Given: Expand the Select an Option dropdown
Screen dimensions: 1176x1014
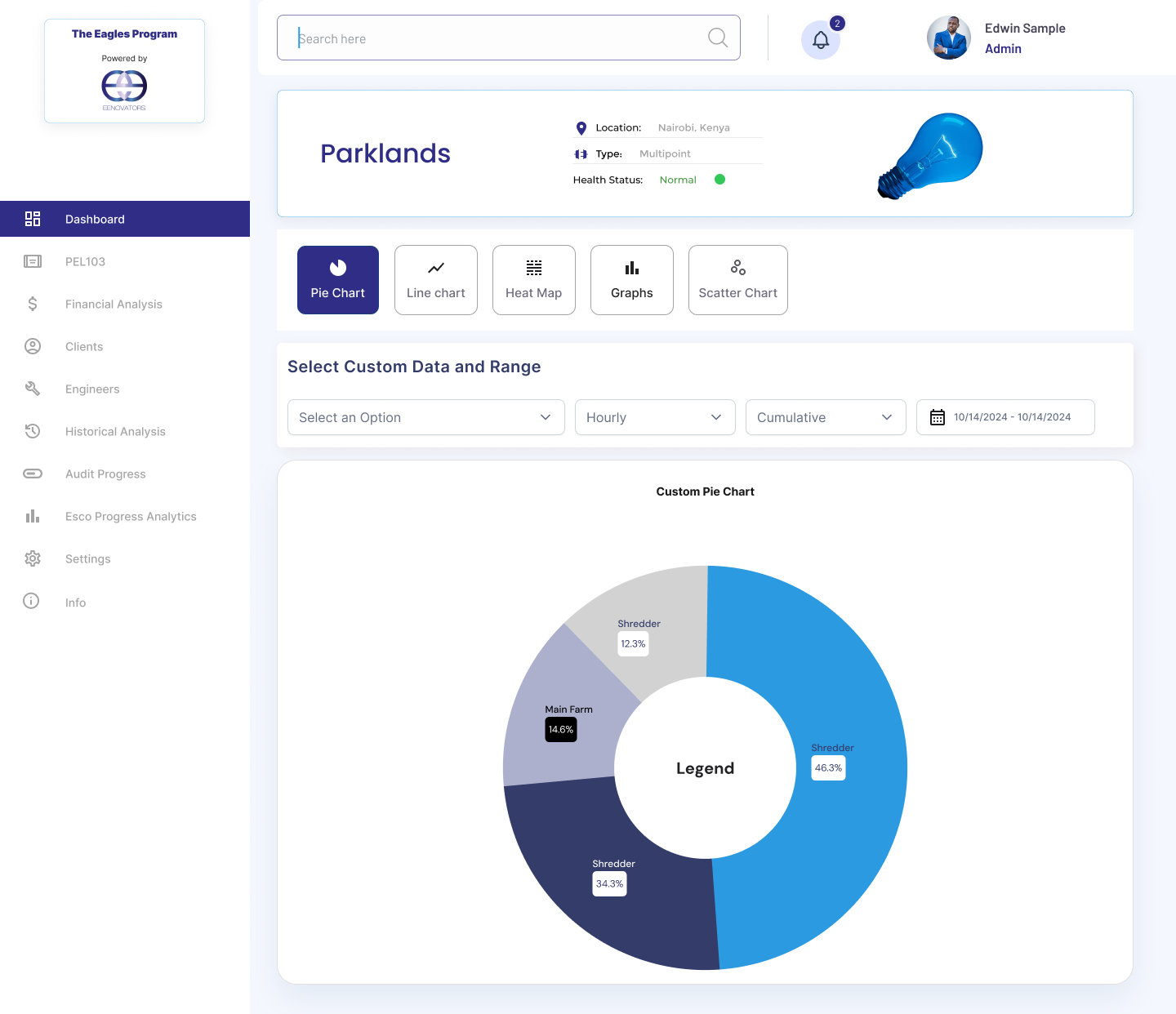Looking at the screenshot, I should tap(426, 417).
